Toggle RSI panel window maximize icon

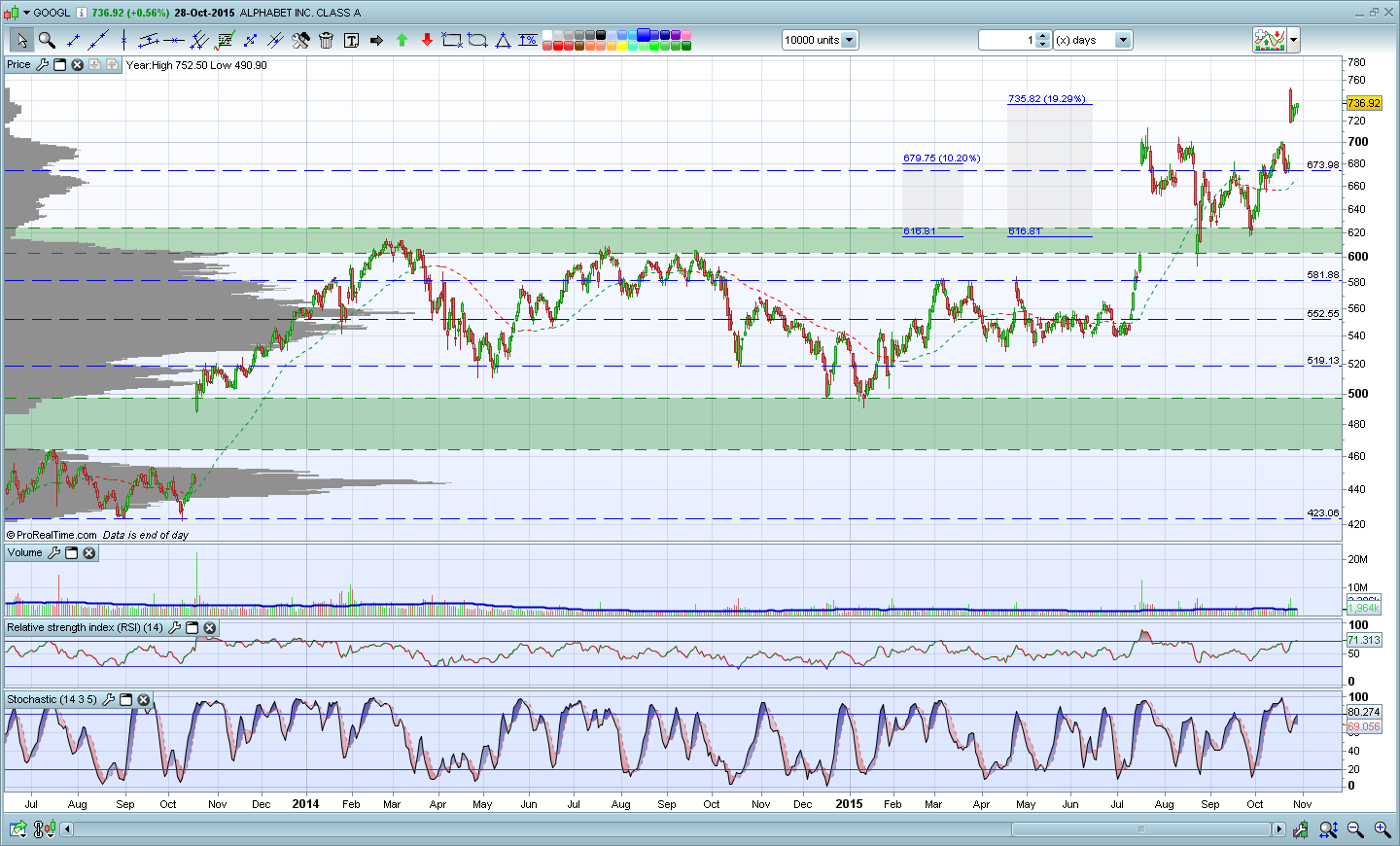192,628
